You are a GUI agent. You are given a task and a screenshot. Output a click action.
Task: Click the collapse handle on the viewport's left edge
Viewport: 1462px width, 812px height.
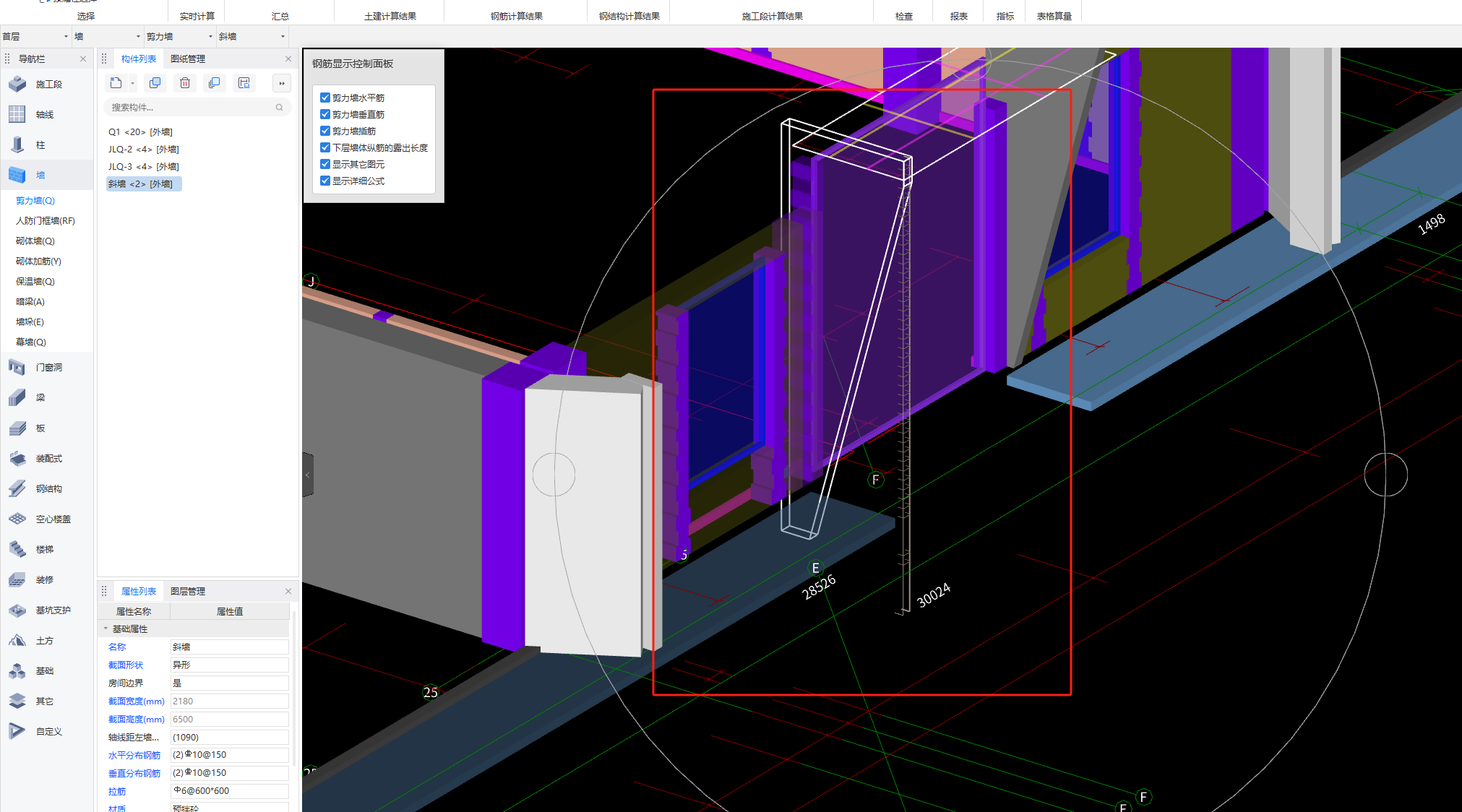[x=308, y=475]
